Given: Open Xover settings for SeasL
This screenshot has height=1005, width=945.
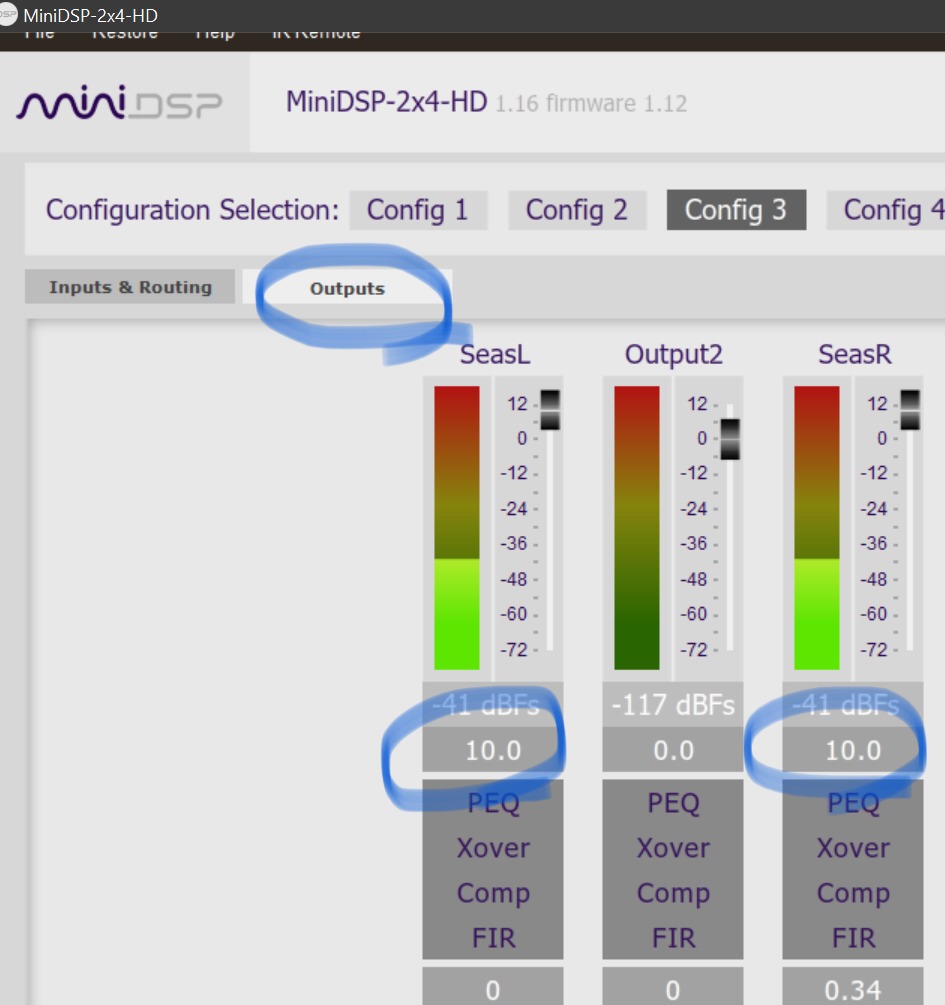Looking at the screenshot, I should [x=493, y=848].
